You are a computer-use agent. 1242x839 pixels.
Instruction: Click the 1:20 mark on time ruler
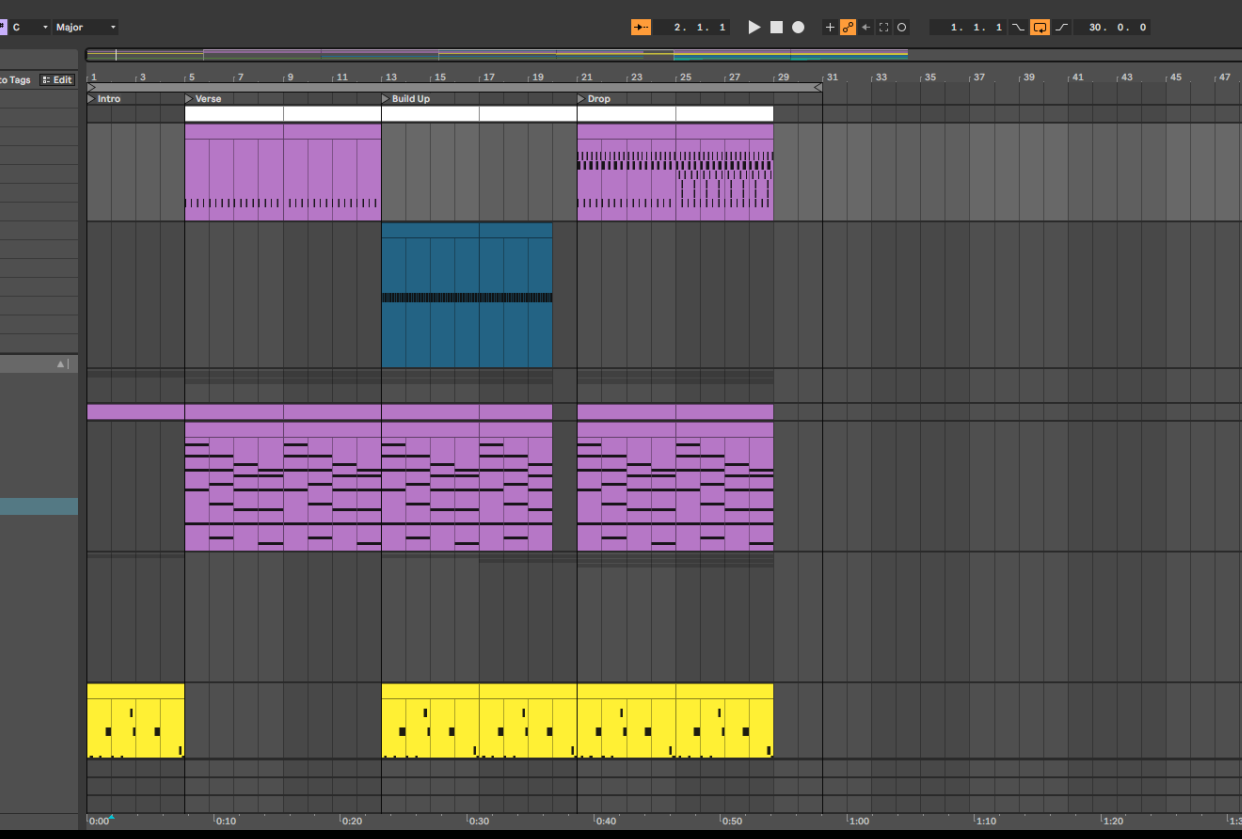point(1112,821)
